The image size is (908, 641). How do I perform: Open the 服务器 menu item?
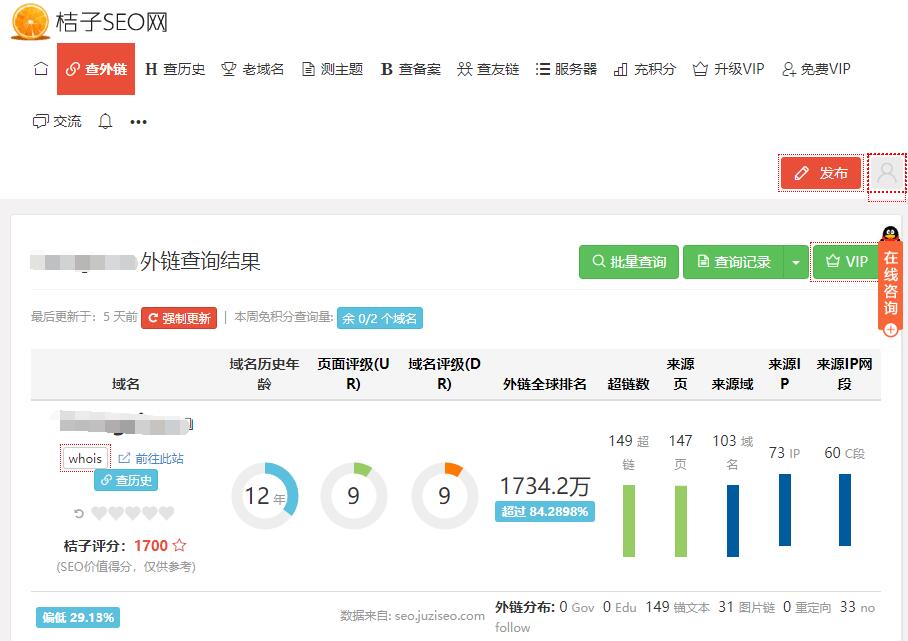pyautogui.click(x=566, y=69)
